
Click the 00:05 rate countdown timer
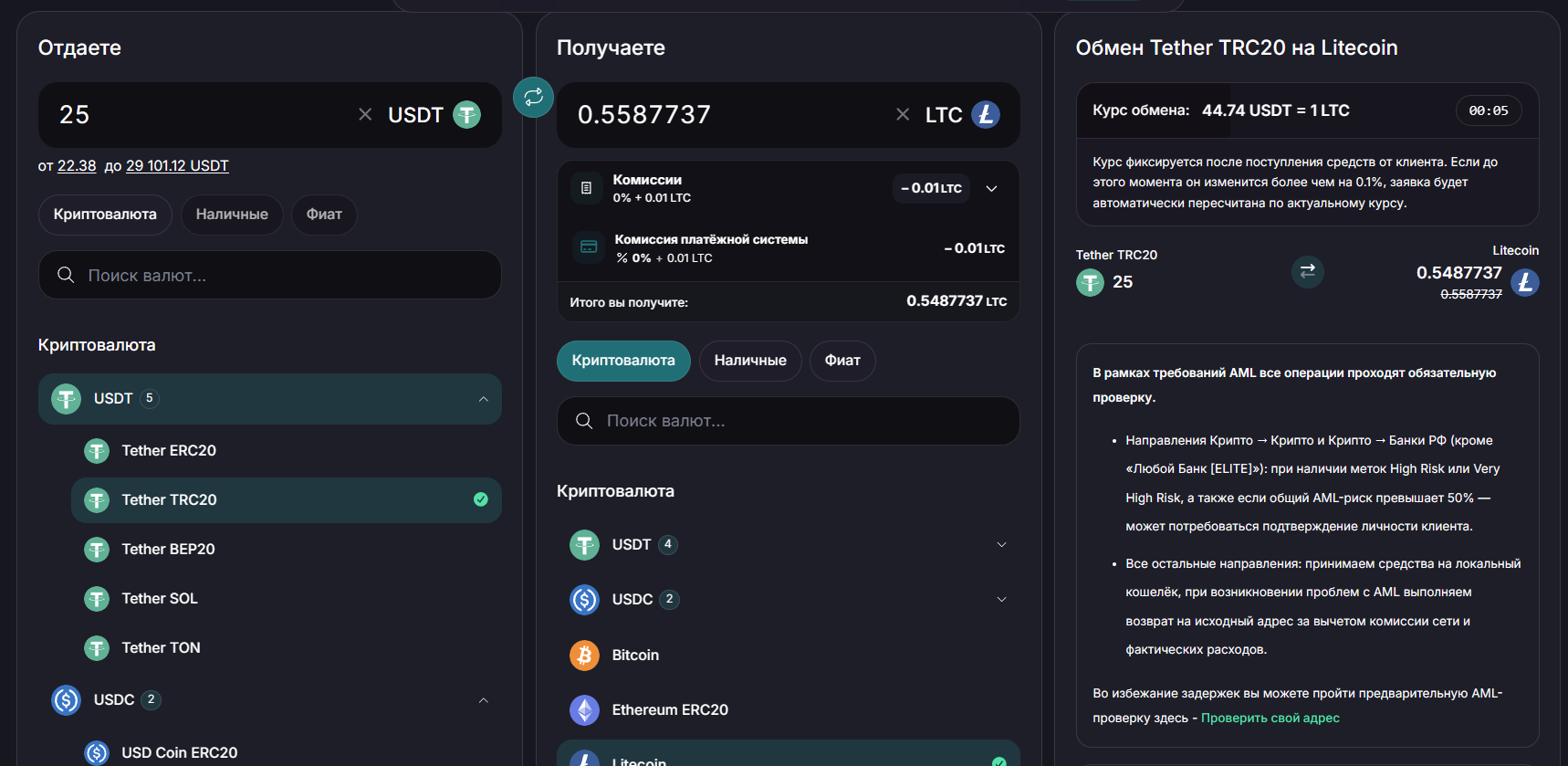[x=1489, y=110]
